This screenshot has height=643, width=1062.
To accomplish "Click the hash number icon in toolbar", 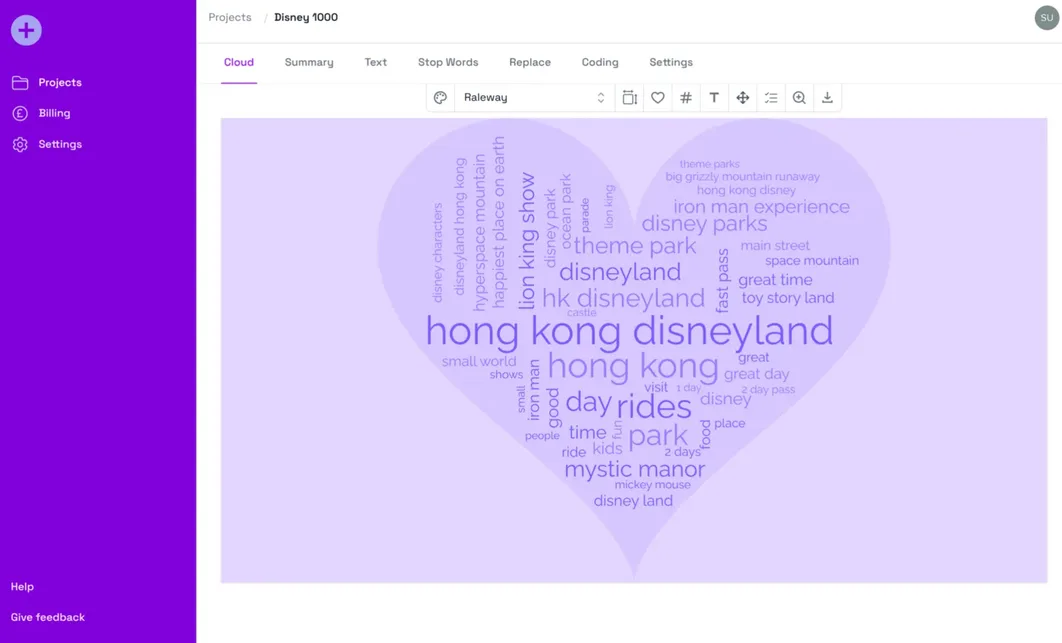I will click(686, 98).
